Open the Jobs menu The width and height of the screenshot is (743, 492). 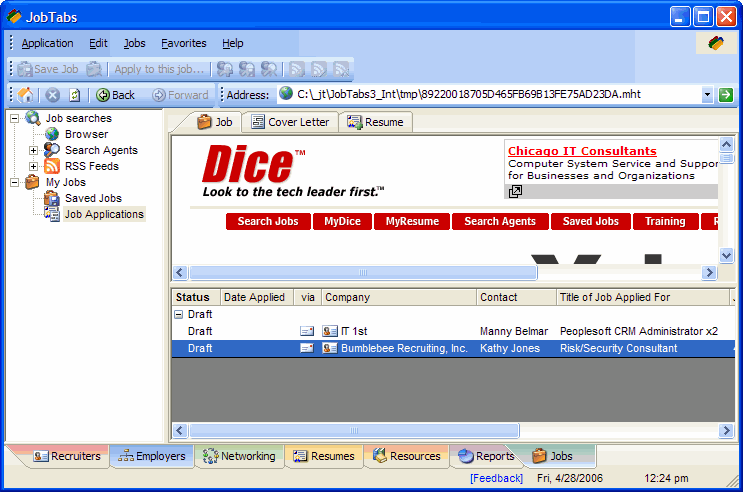134,43
